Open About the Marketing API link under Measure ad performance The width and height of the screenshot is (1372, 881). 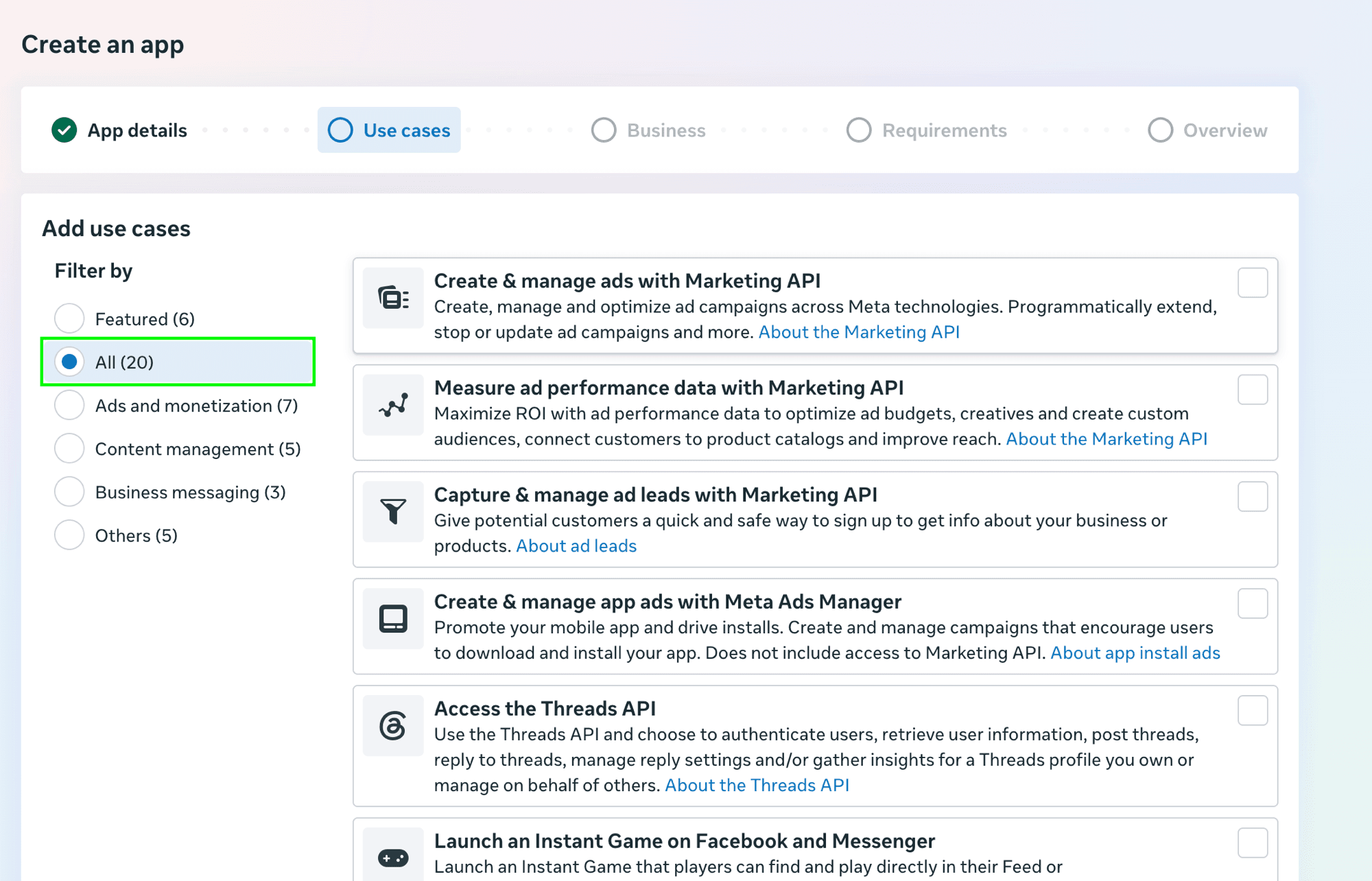click(x=1107, y=439)
